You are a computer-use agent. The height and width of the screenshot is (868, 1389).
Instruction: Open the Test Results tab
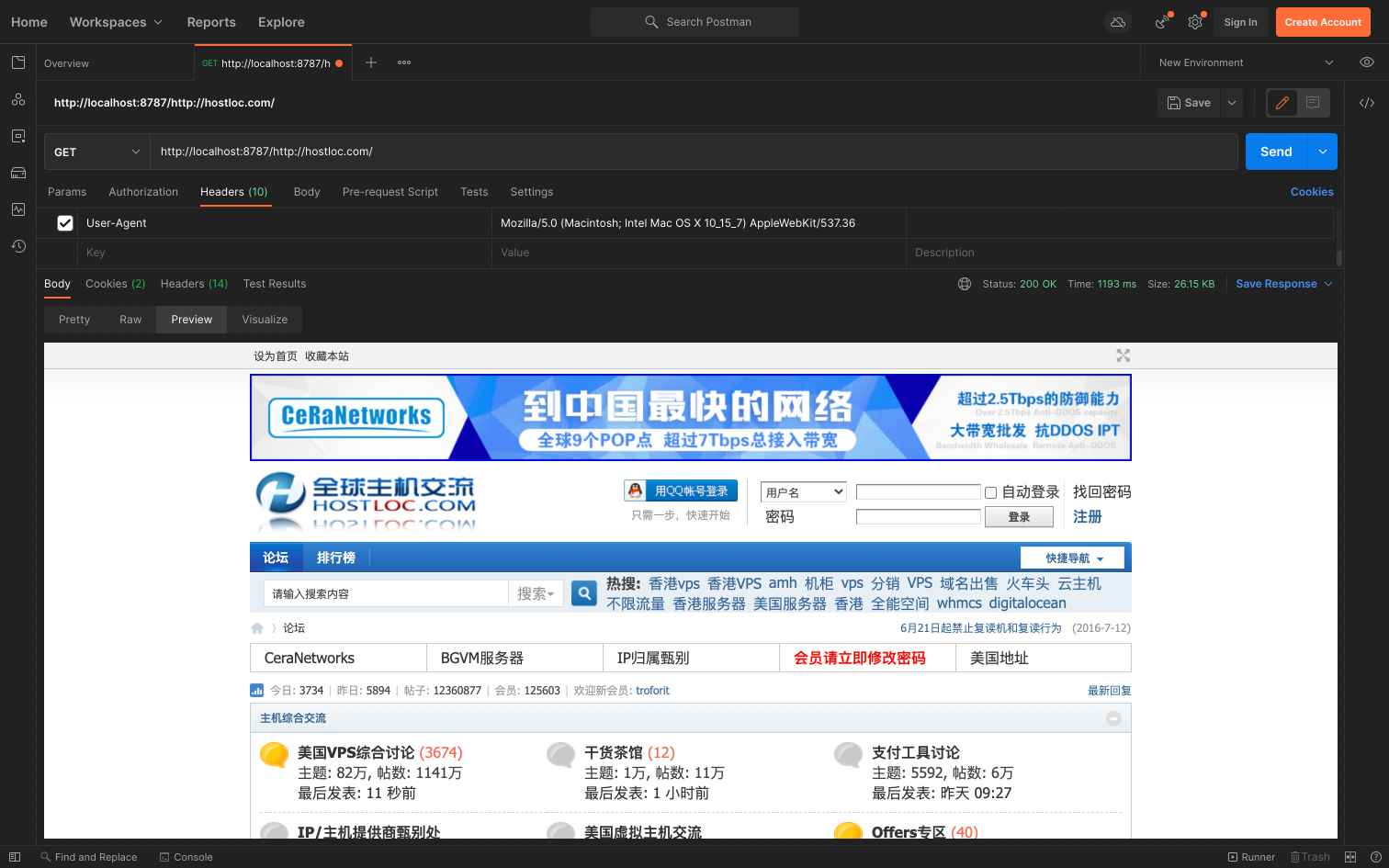coord(275,284)
